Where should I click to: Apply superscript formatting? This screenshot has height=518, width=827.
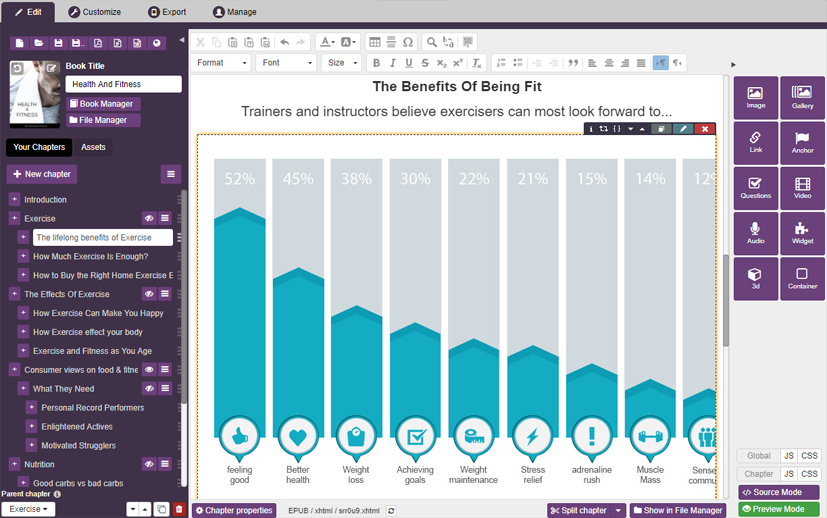tap(458, 63)
